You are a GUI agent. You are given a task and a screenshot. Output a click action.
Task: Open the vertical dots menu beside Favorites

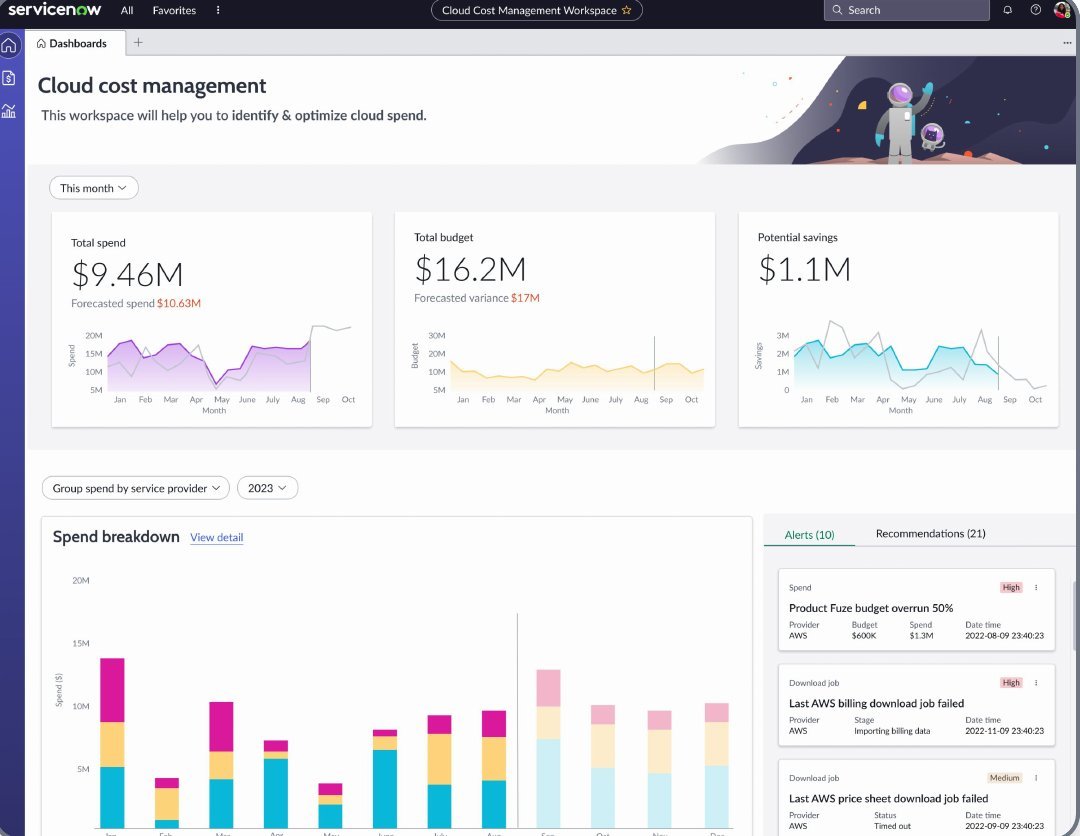click(x=218, y=10)
